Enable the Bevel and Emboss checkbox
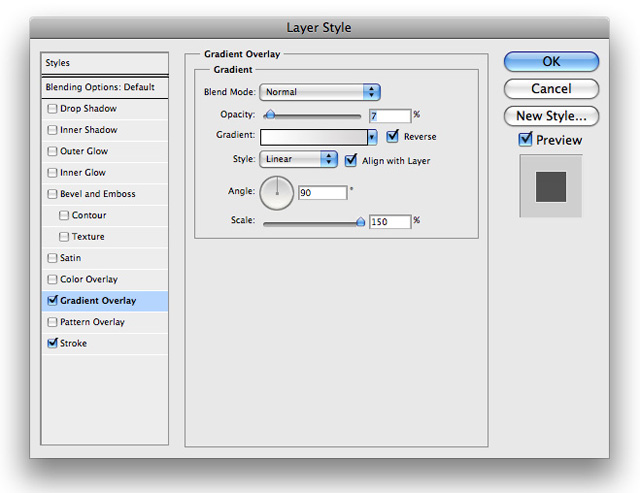 tap(52, 194)
